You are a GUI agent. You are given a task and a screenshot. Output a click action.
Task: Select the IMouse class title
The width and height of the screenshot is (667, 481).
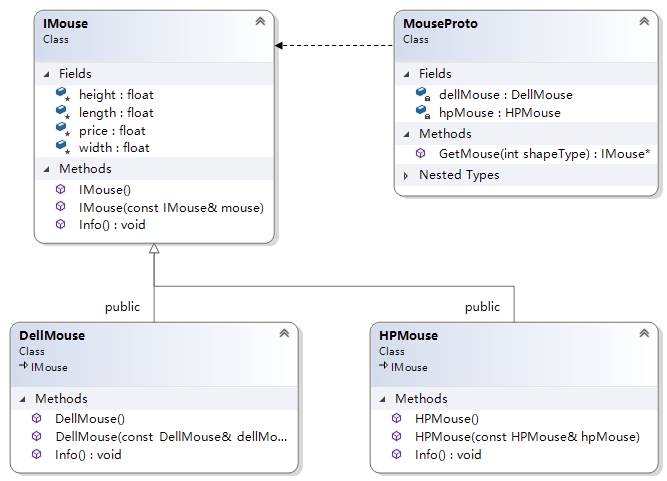pos(66,23)
